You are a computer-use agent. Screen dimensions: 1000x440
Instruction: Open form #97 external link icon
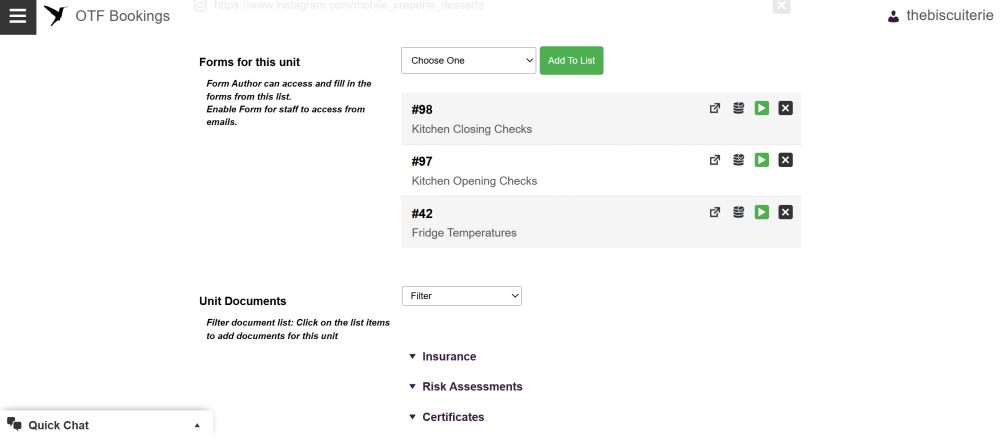pyautogui.click(x=715, y=160)
